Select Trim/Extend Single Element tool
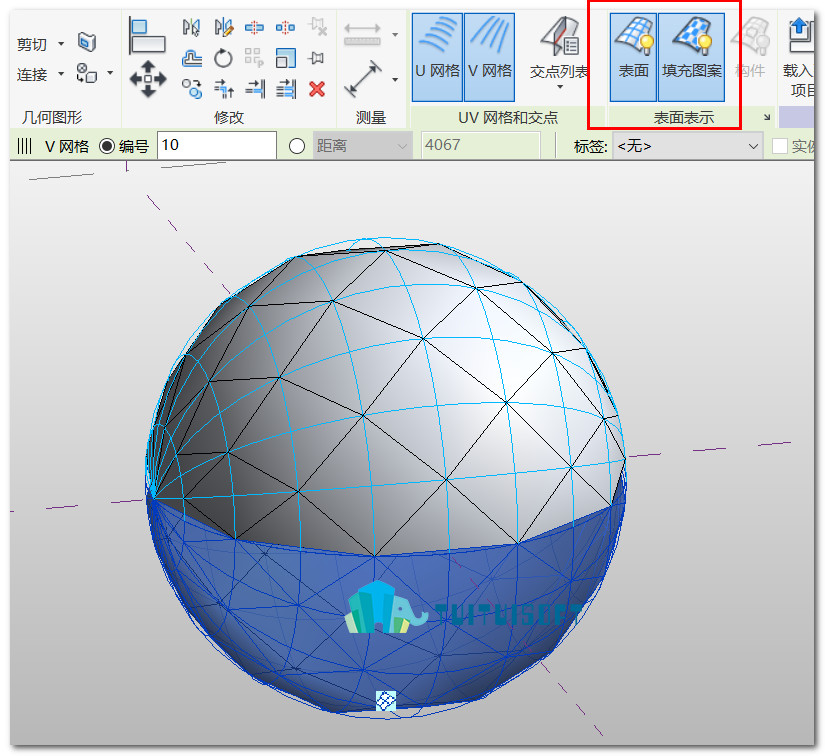 coord(255,89)
